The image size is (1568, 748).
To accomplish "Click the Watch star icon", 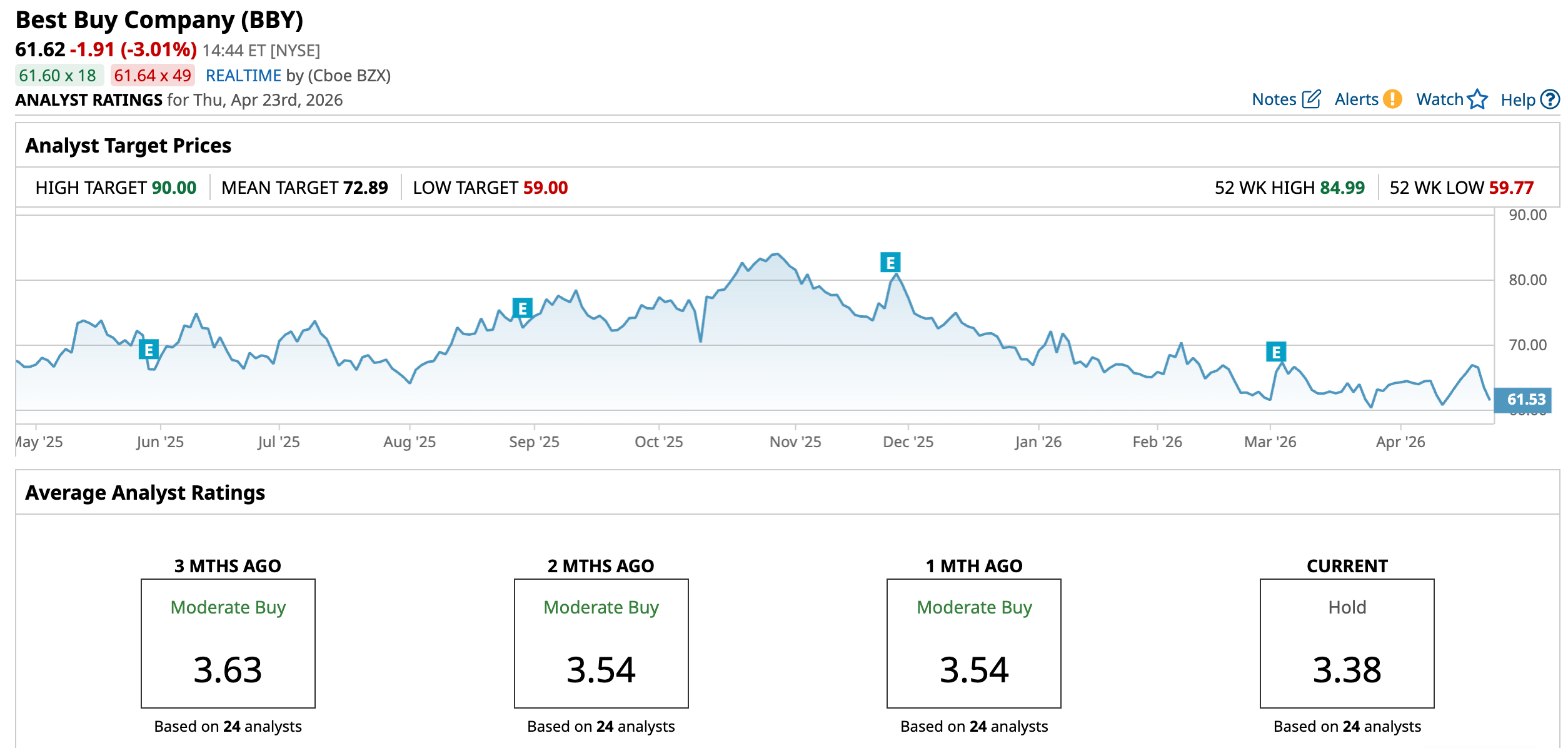I will tap(1477, 99).
